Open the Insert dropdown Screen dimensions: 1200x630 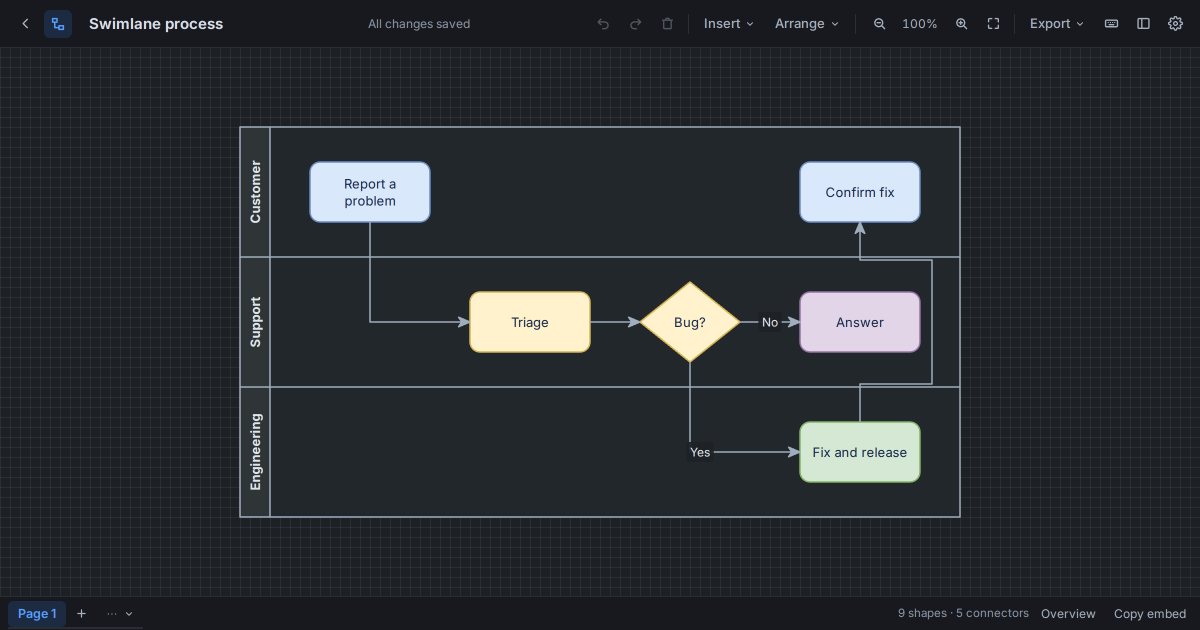[729, 24]
